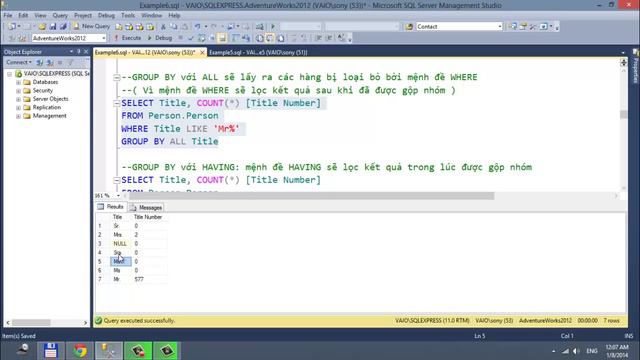
Task: Click the Debug button in the toolbar
Action: pos(160,38)
